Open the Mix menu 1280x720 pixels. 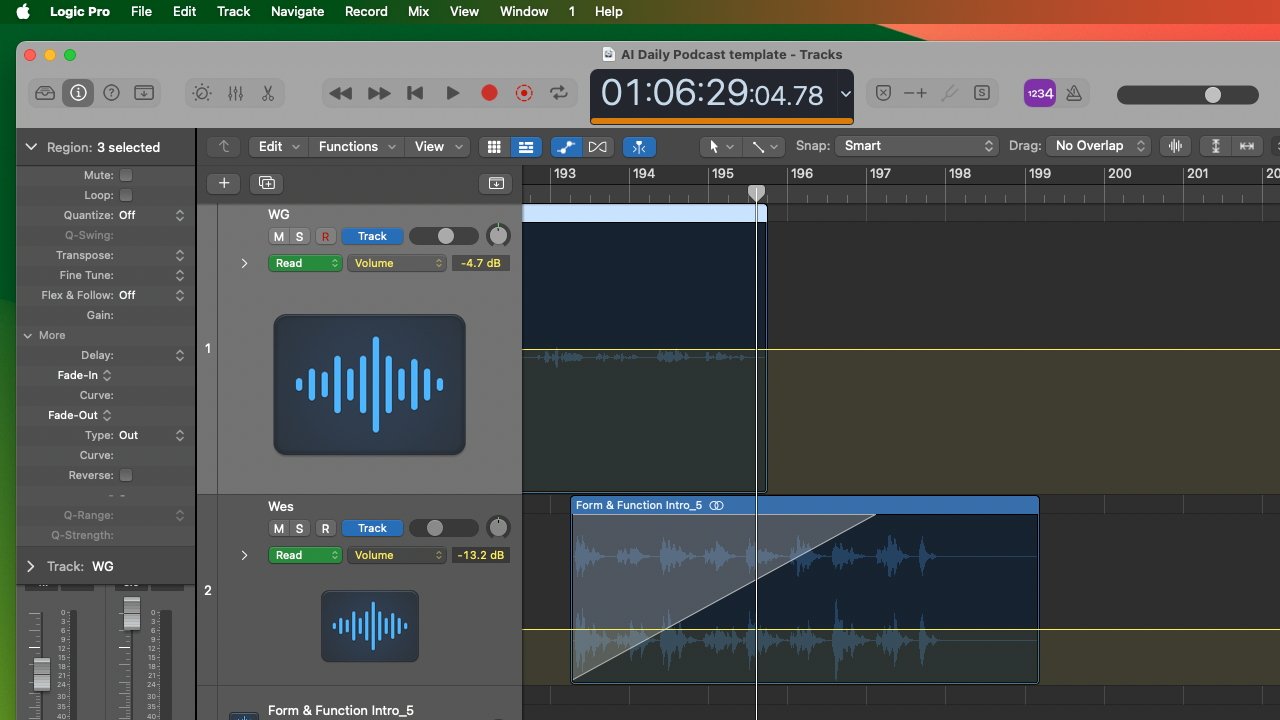418,11
